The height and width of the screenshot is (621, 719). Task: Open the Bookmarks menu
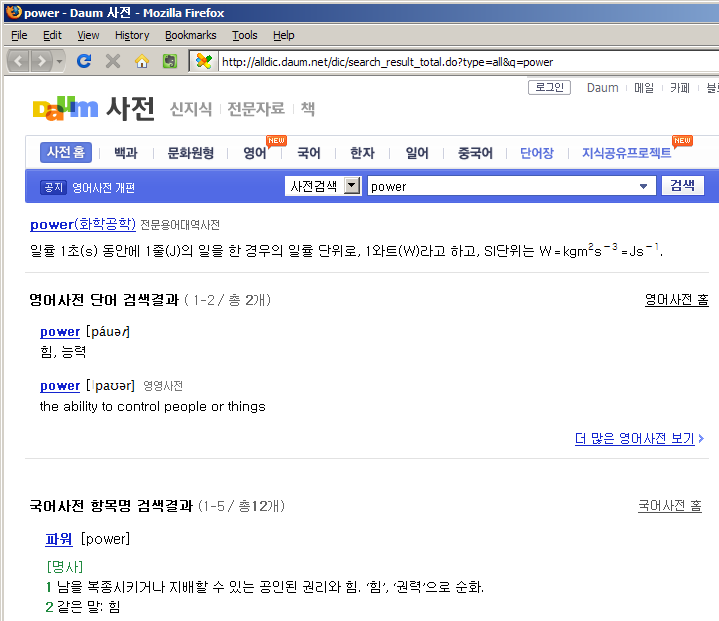tap(190, 35)
